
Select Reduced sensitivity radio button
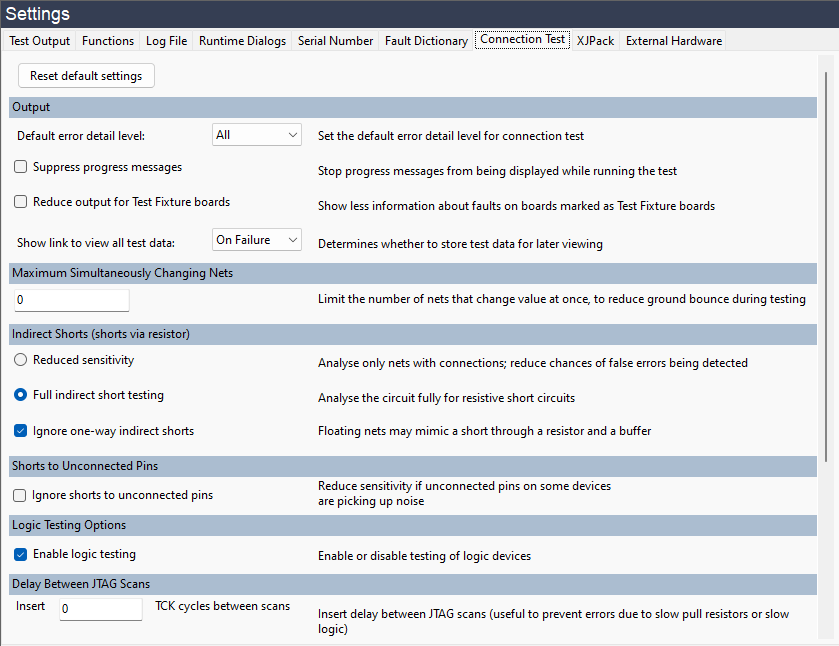[21, 360]
